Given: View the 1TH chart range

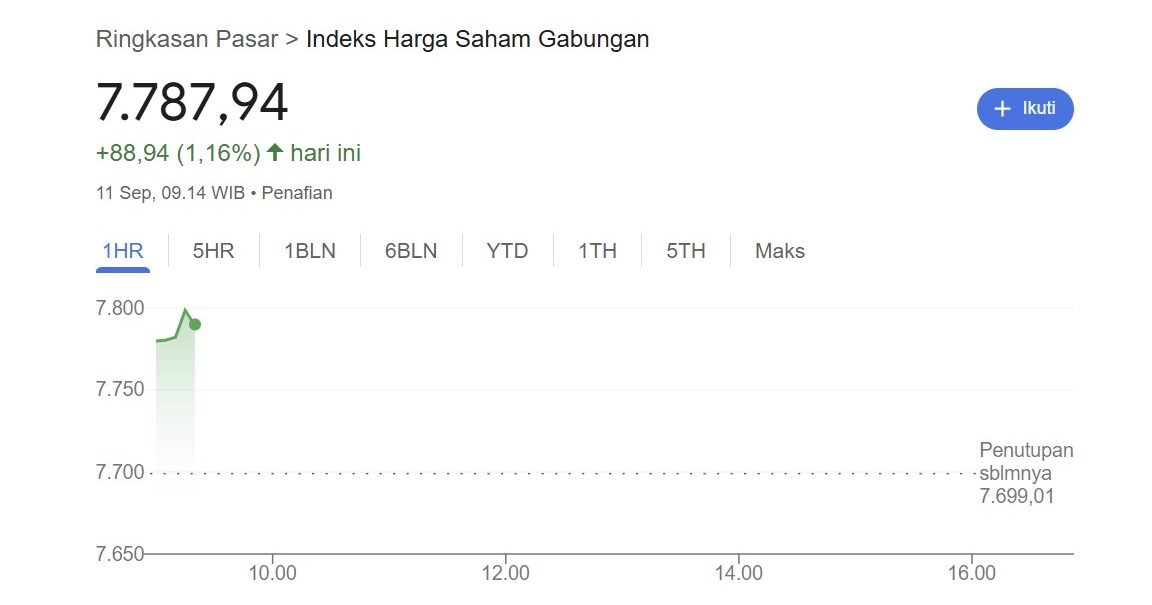Looking at the screenshot, I should click(x=597, y=251).
